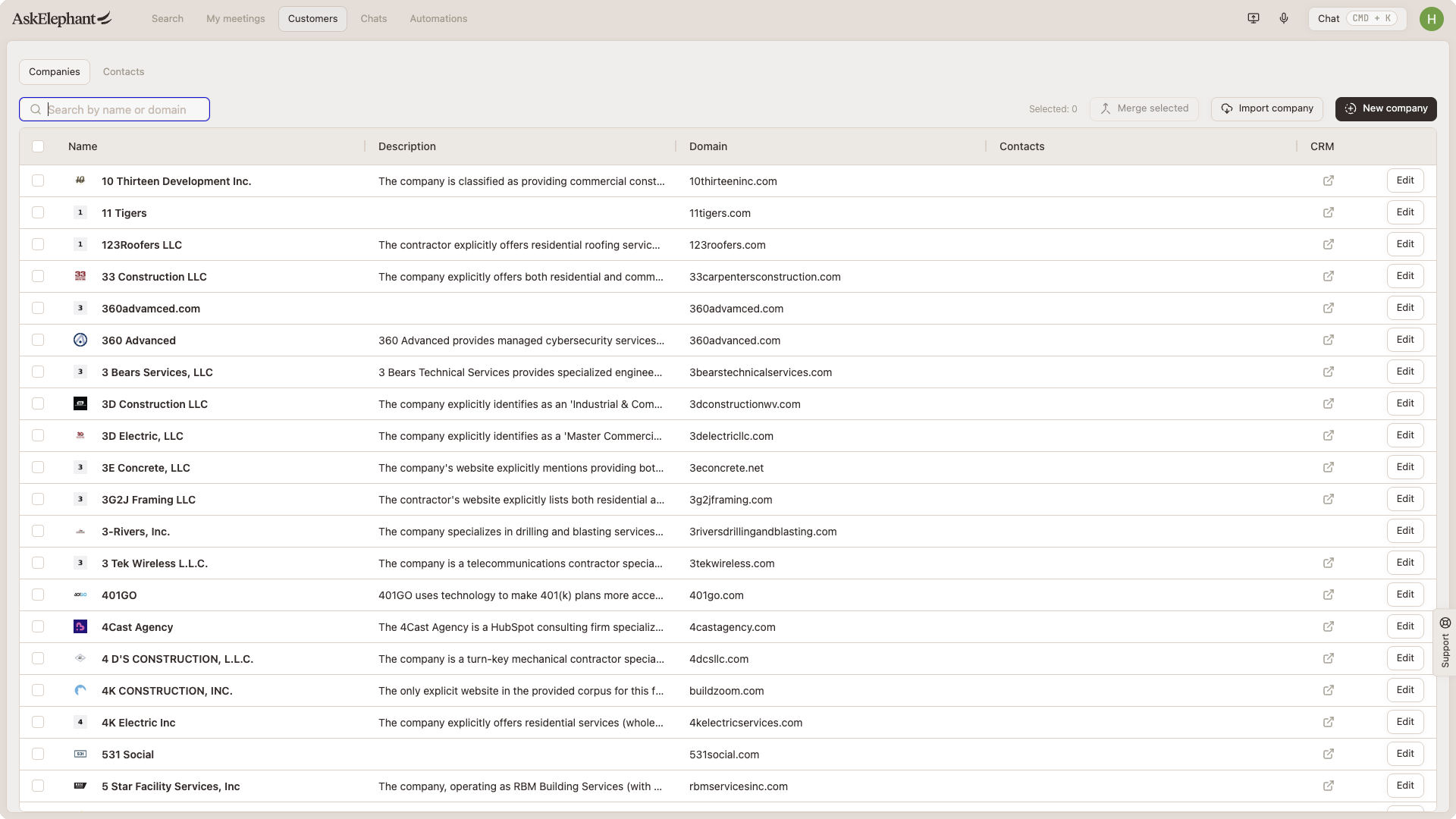This screenshot has width=1456, height=819.
Task: Select the Companies tab
Action: pos(55,72)
